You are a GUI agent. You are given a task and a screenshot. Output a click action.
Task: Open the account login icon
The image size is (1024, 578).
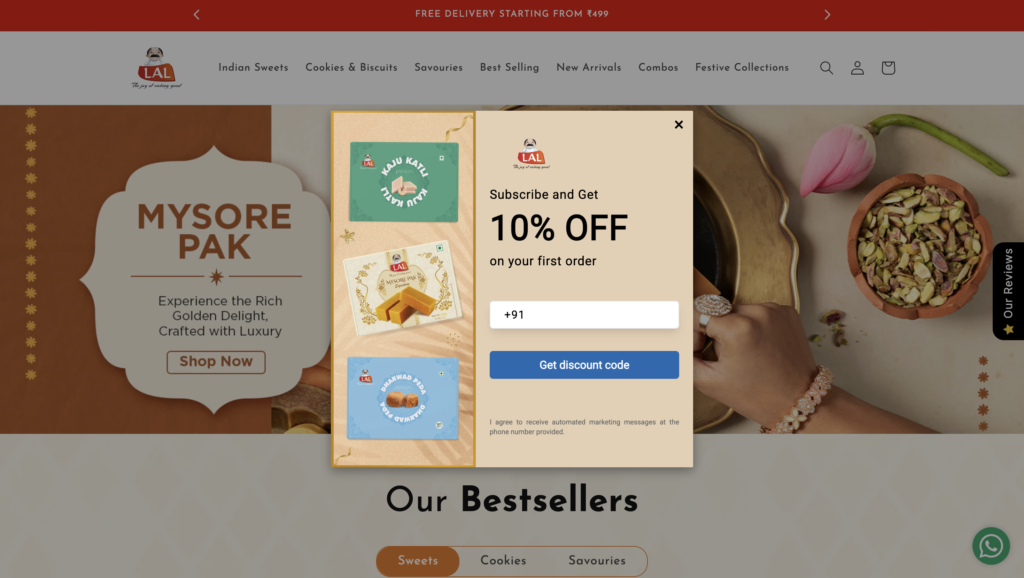pyautogui.click(x=857, y=68)
